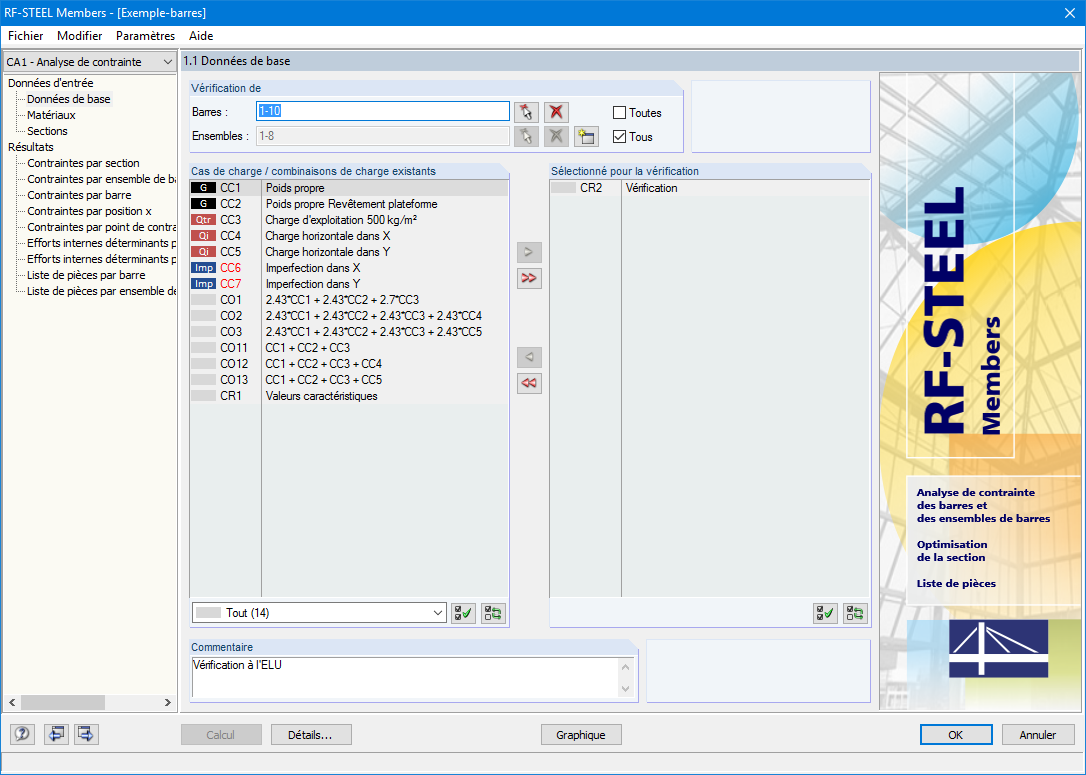Open the Fichier menu
This screenshot has height=775, width=1086.
point(26,36)
